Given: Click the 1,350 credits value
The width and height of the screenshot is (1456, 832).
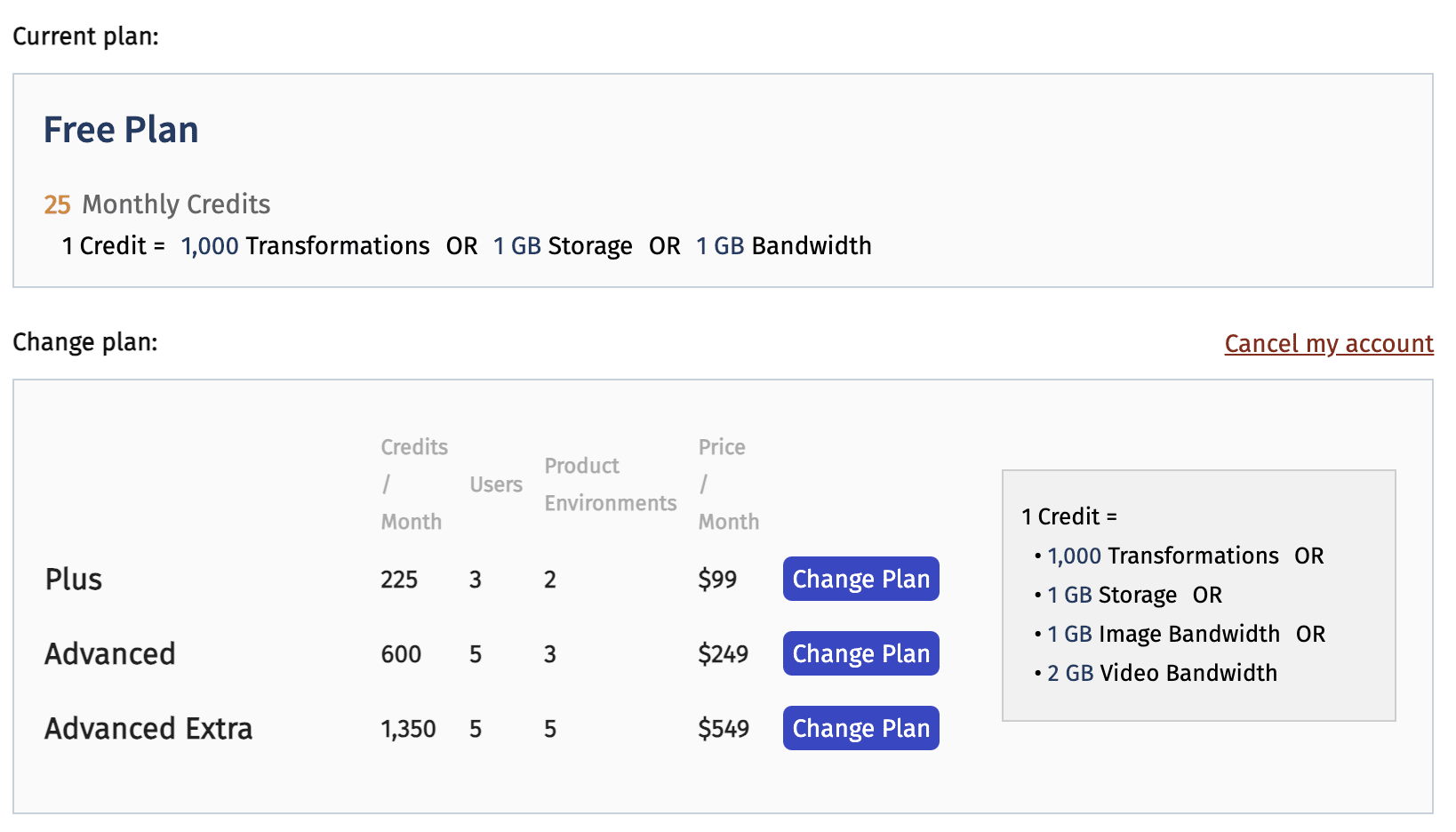Looking at the screenshot, I should tap(408, 729).
